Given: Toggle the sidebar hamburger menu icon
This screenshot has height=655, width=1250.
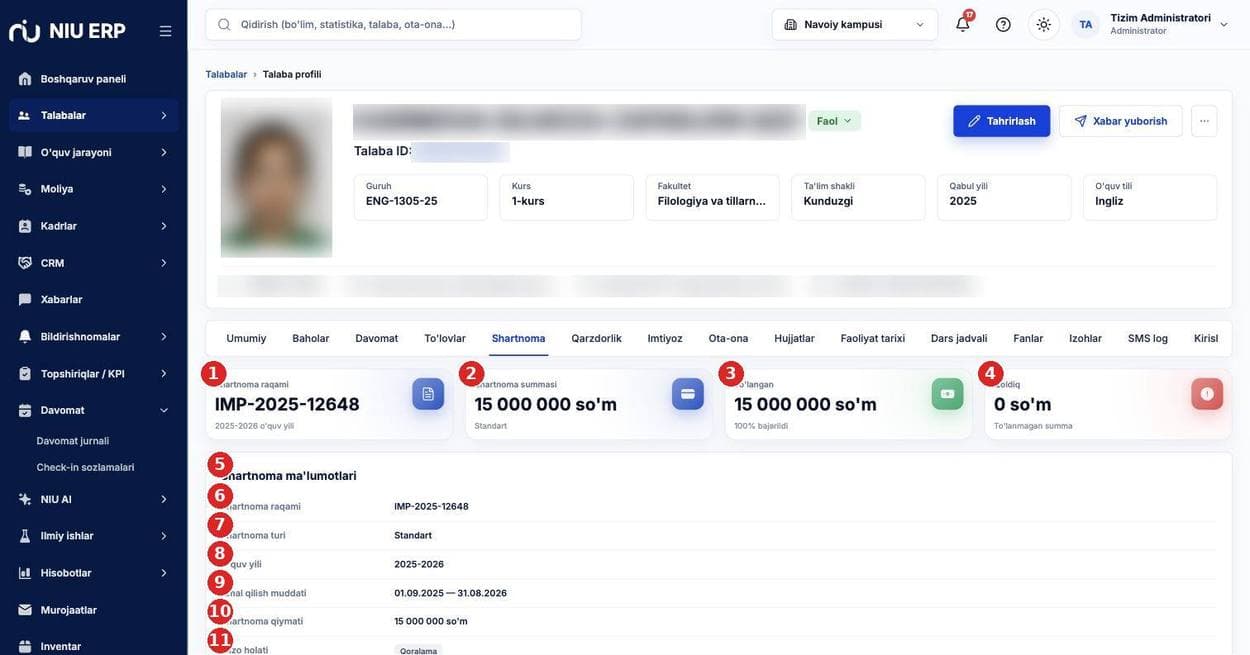Looking at the screenshot, I should [165, 31].
